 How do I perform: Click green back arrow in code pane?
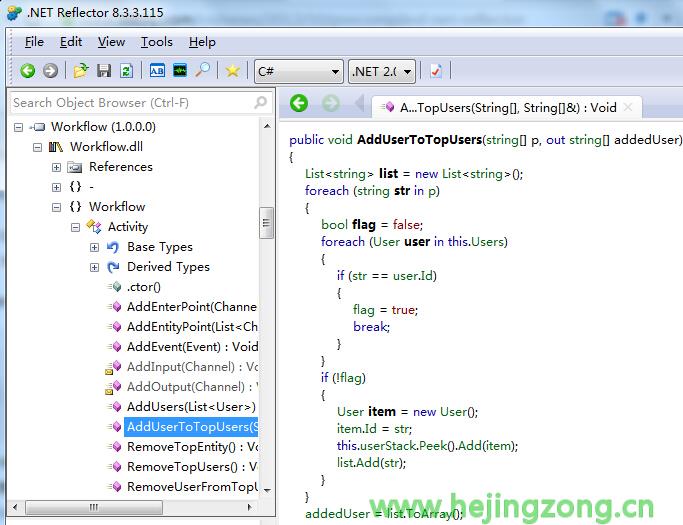tap(298, 104)
